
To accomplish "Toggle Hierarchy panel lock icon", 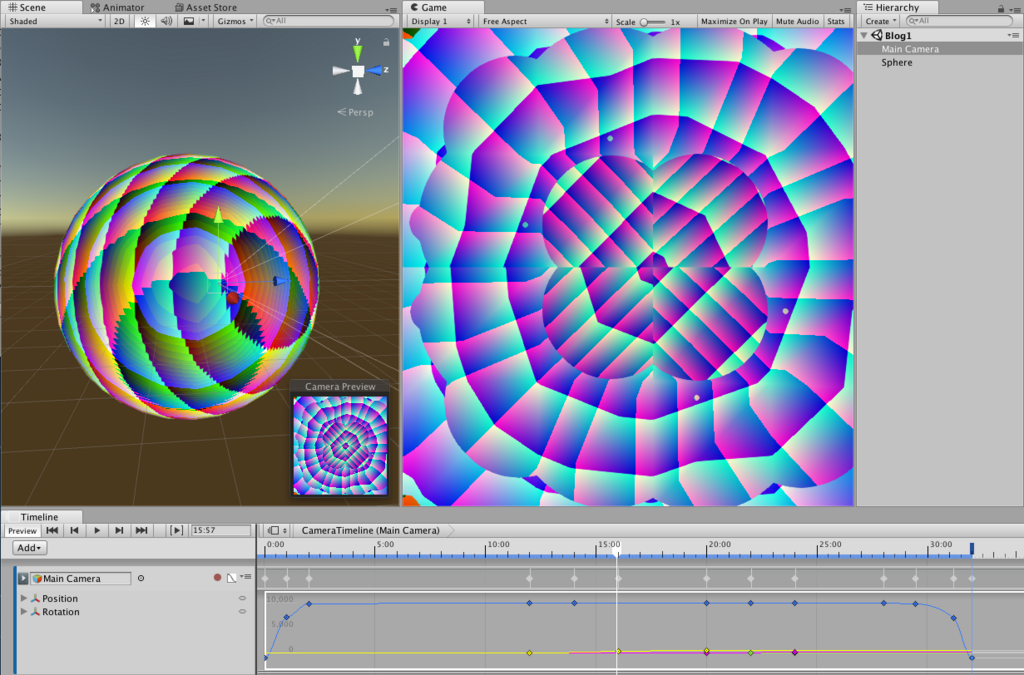I will point(1001,9).
